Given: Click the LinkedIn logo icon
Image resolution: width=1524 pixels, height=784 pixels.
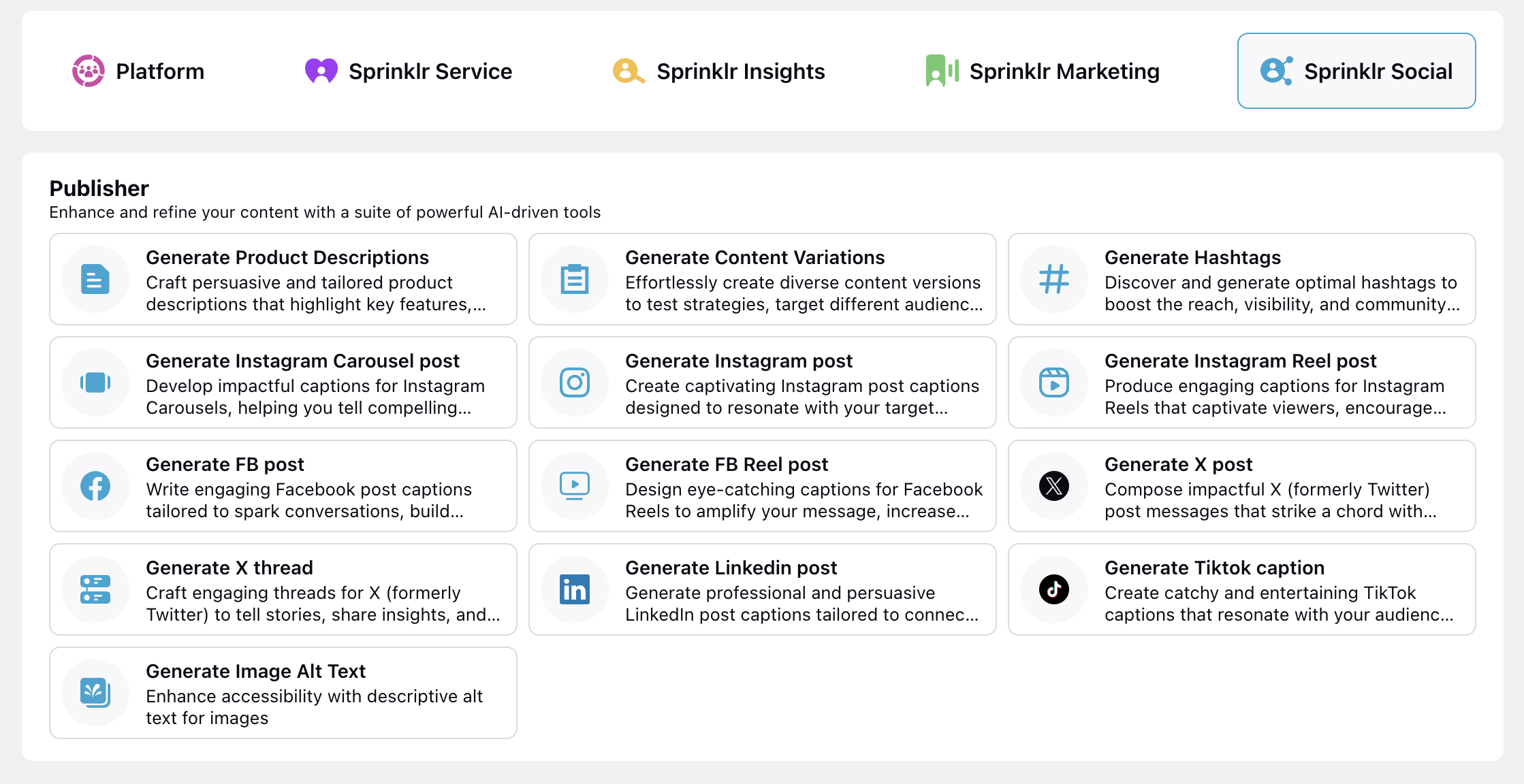Looking at the screenshot, I should point(575,589).
